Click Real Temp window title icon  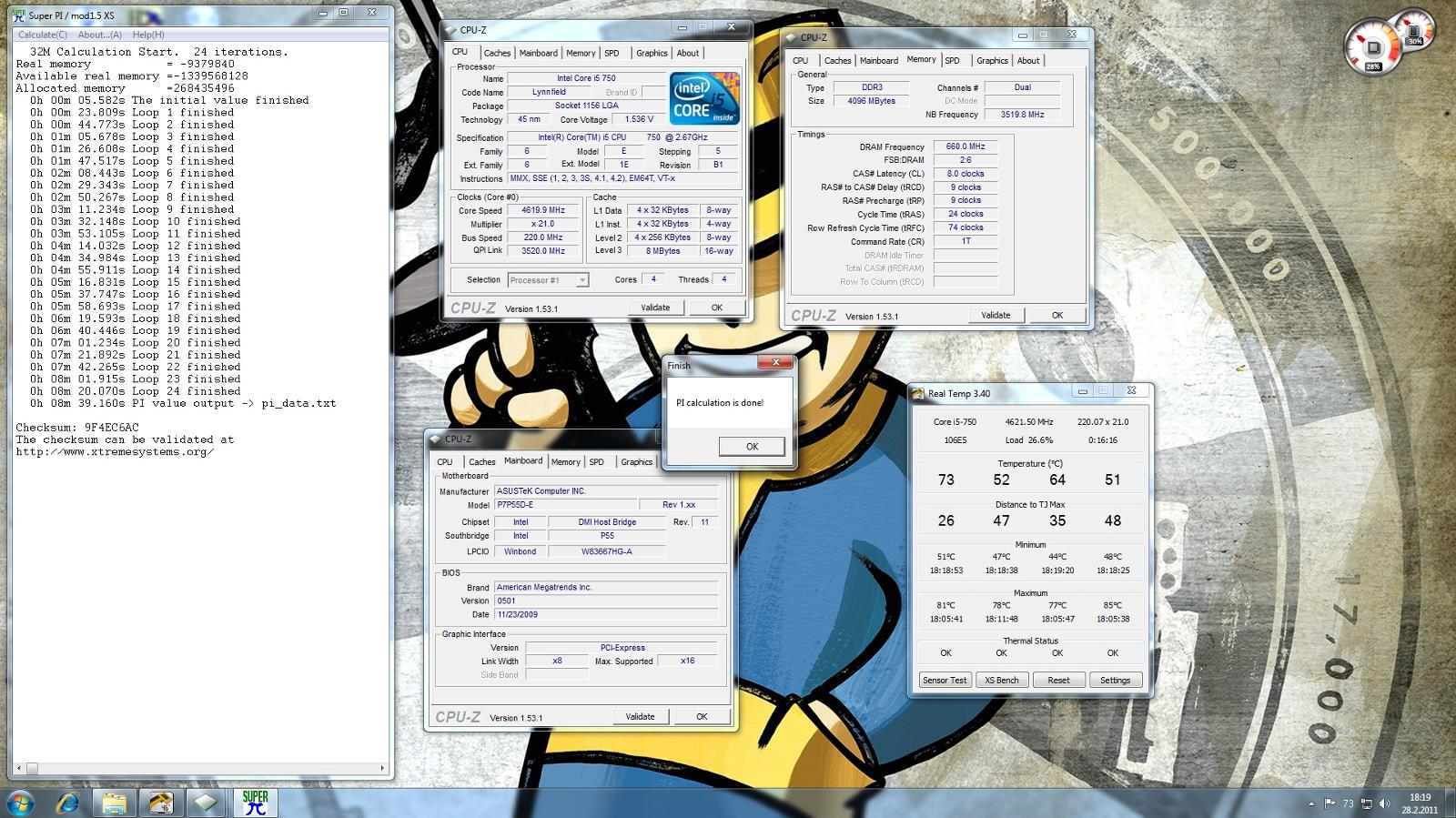tap(919, 393)
